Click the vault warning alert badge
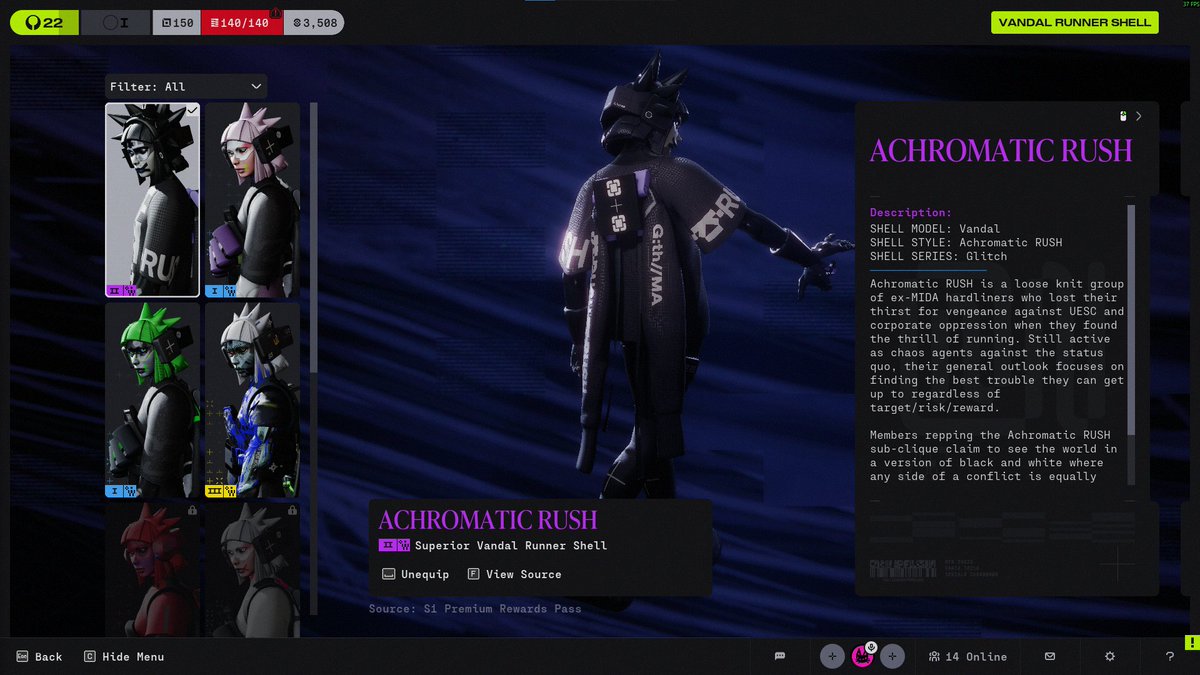1200x675 pixels. coord(276,11)
